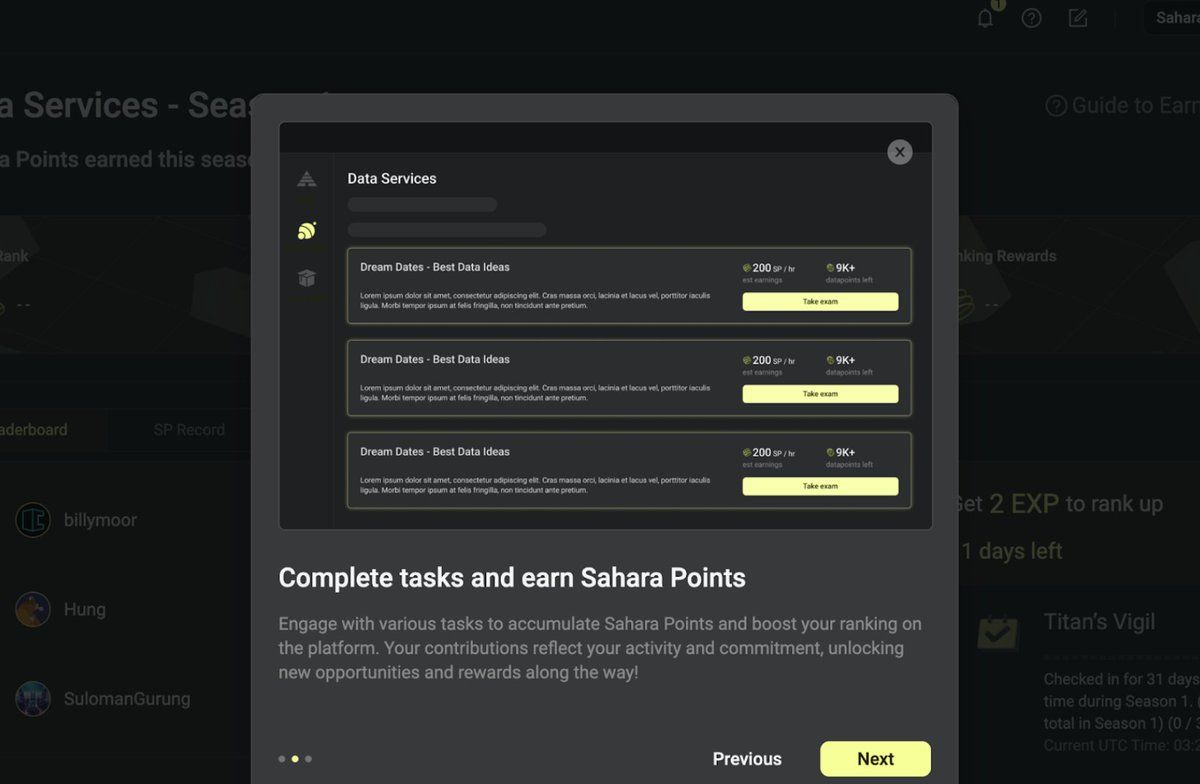Screen dimensions: 1200x784
Task: Click the Next button
Action: tap(875, 759)
